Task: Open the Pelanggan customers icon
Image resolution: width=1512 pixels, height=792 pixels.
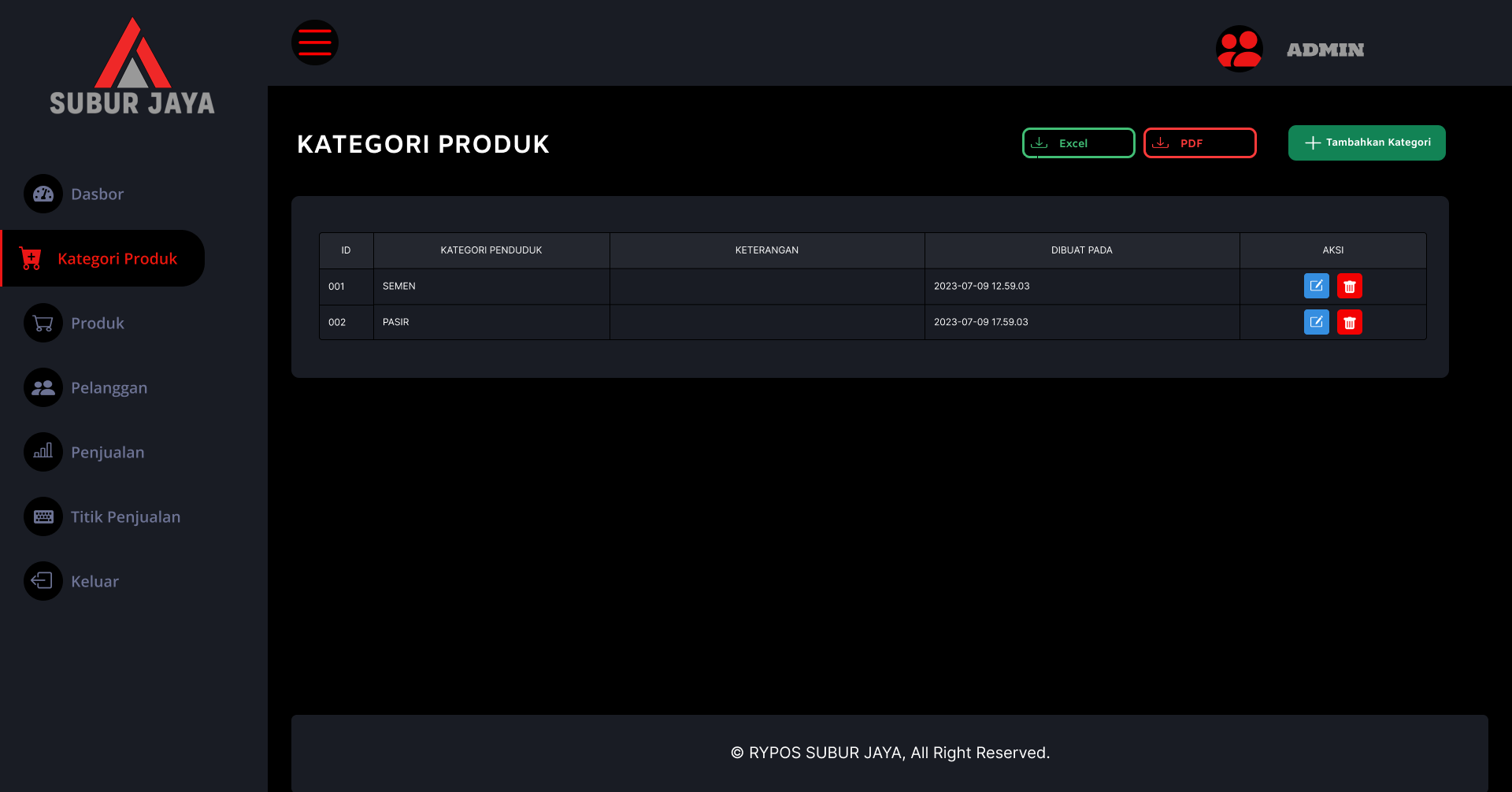Action: [x=43, y=387]
